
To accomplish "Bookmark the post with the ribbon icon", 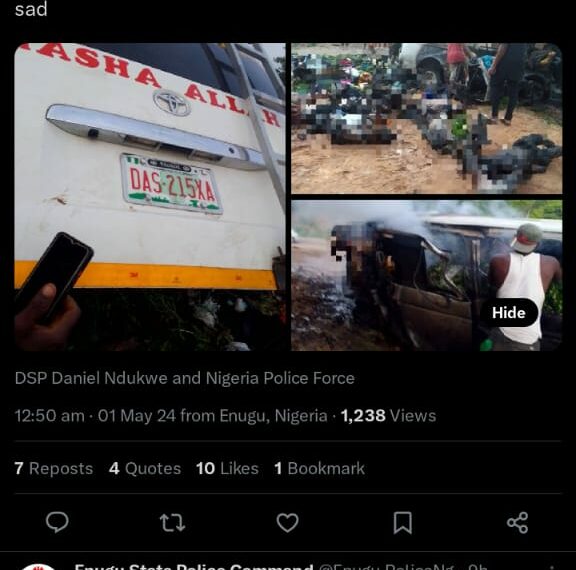I will (x=403, y=523).
